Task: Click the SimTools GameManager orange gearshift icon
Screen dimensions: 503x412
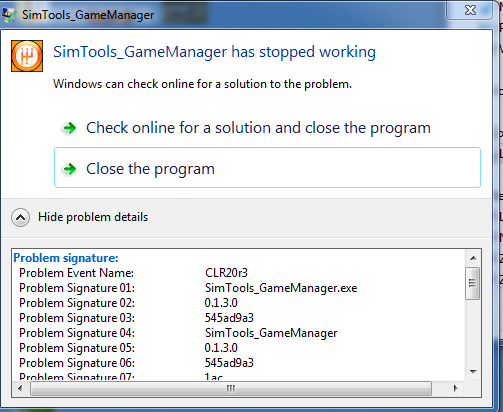Action: point(27,56)
